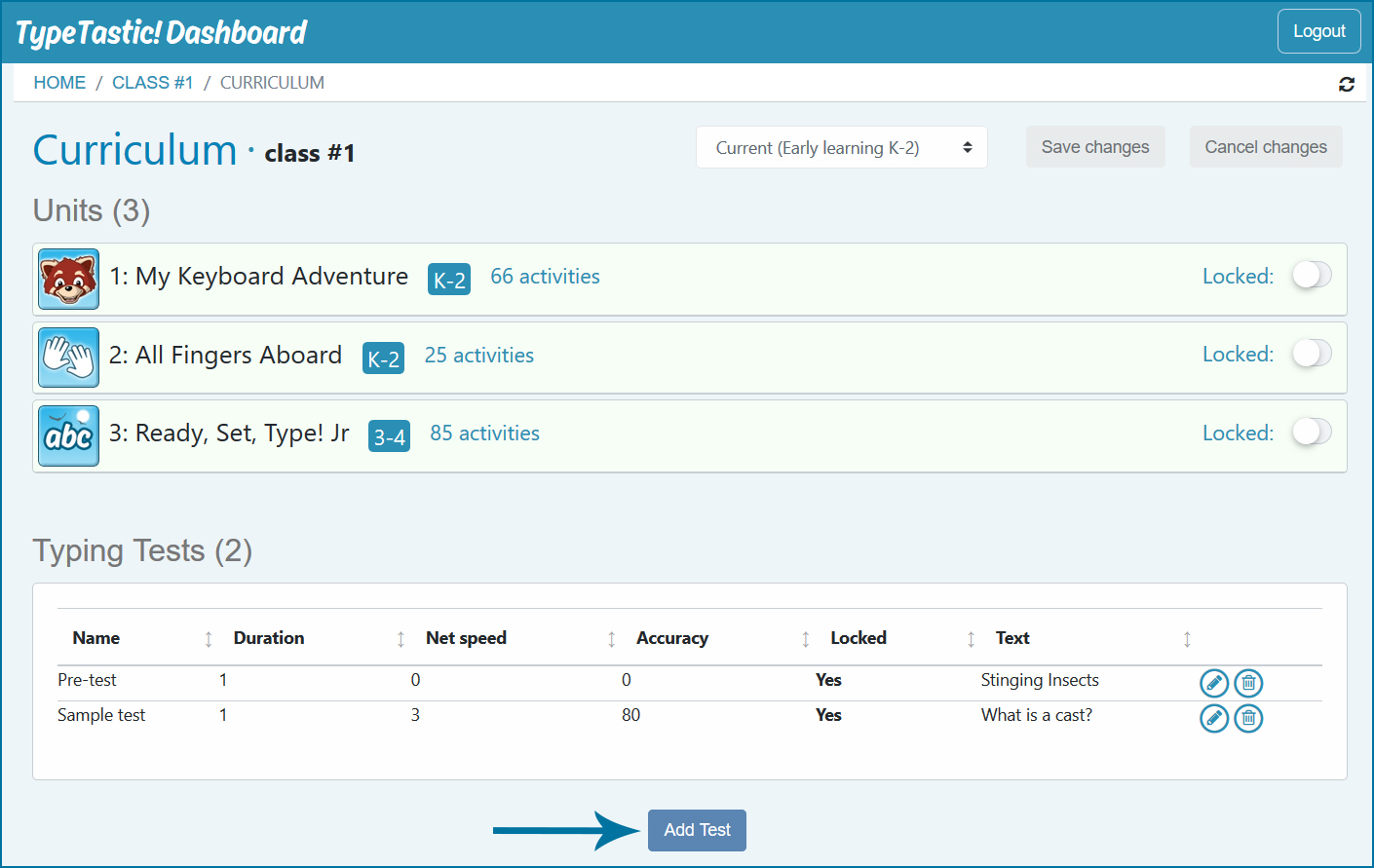Select the abc icon for Ready, Set, Type! Jr
Screen dimensions: 1374x868
coord(68,435)
